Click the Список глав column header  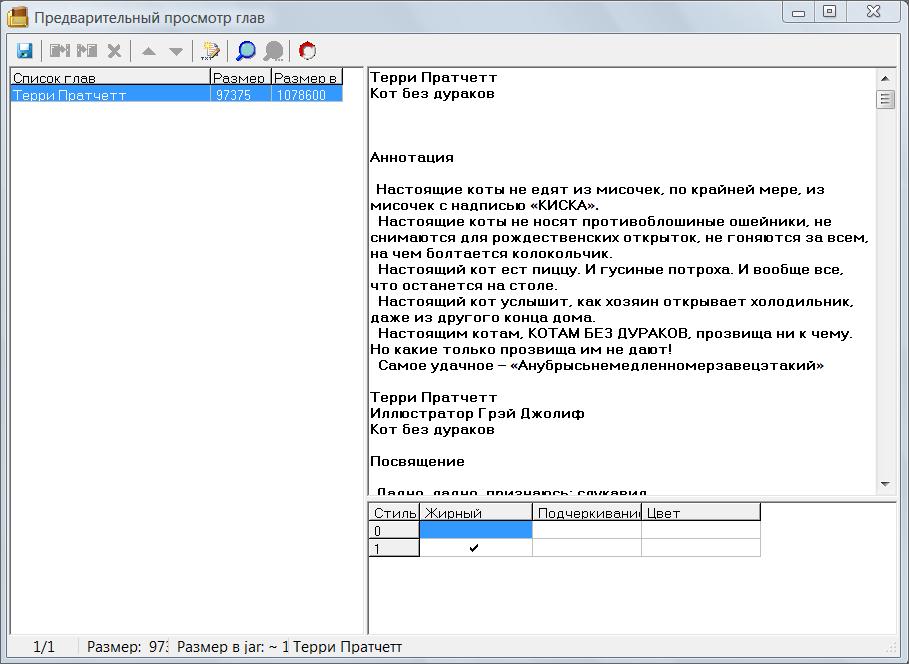pyautogui.click(x=110, y=78)
